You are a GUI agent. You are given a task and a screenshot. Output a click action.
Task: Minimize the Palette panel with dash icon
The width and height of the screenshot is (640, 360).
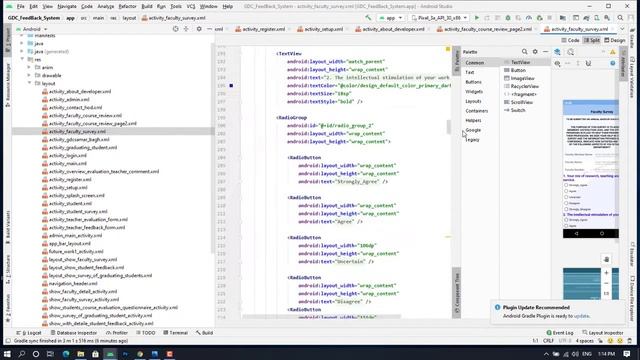click(545, 52)
